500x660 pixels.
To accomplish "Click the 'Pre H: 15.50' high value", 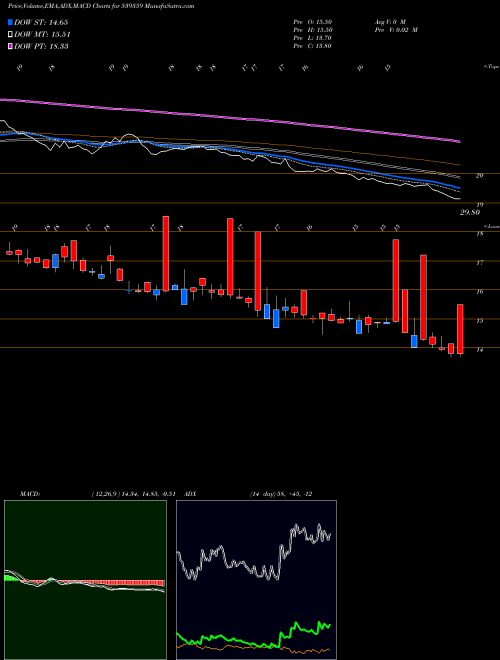I will pyautogui.click(x=313, y=30).
